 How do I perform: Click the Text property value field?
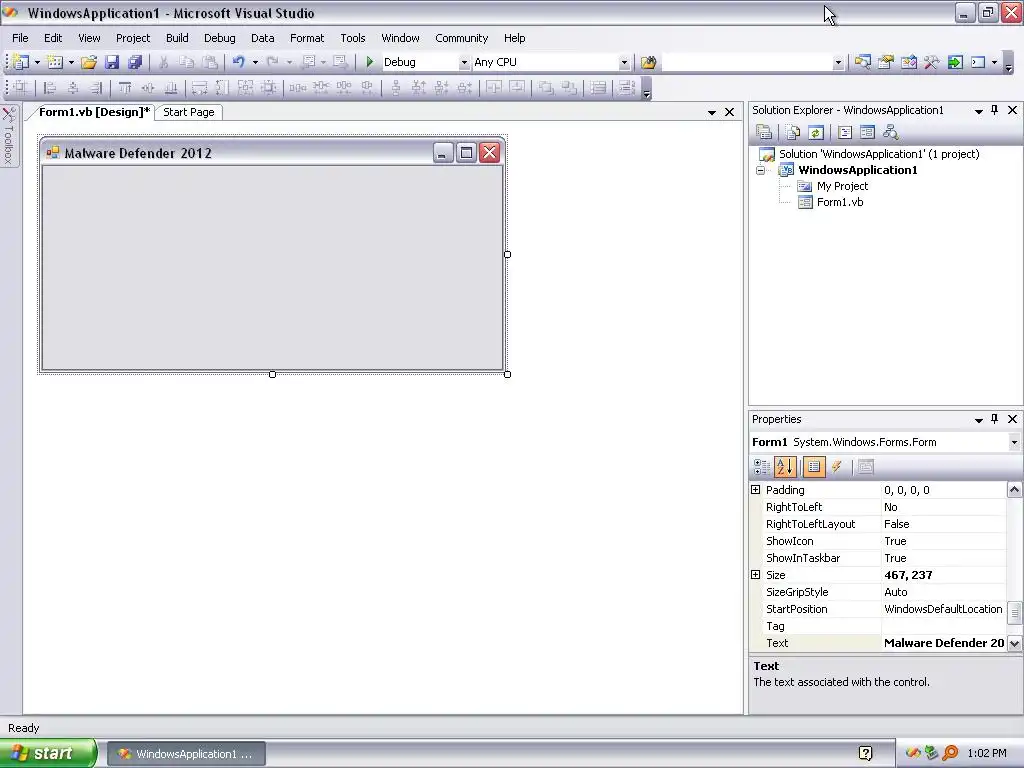point(944,643)
